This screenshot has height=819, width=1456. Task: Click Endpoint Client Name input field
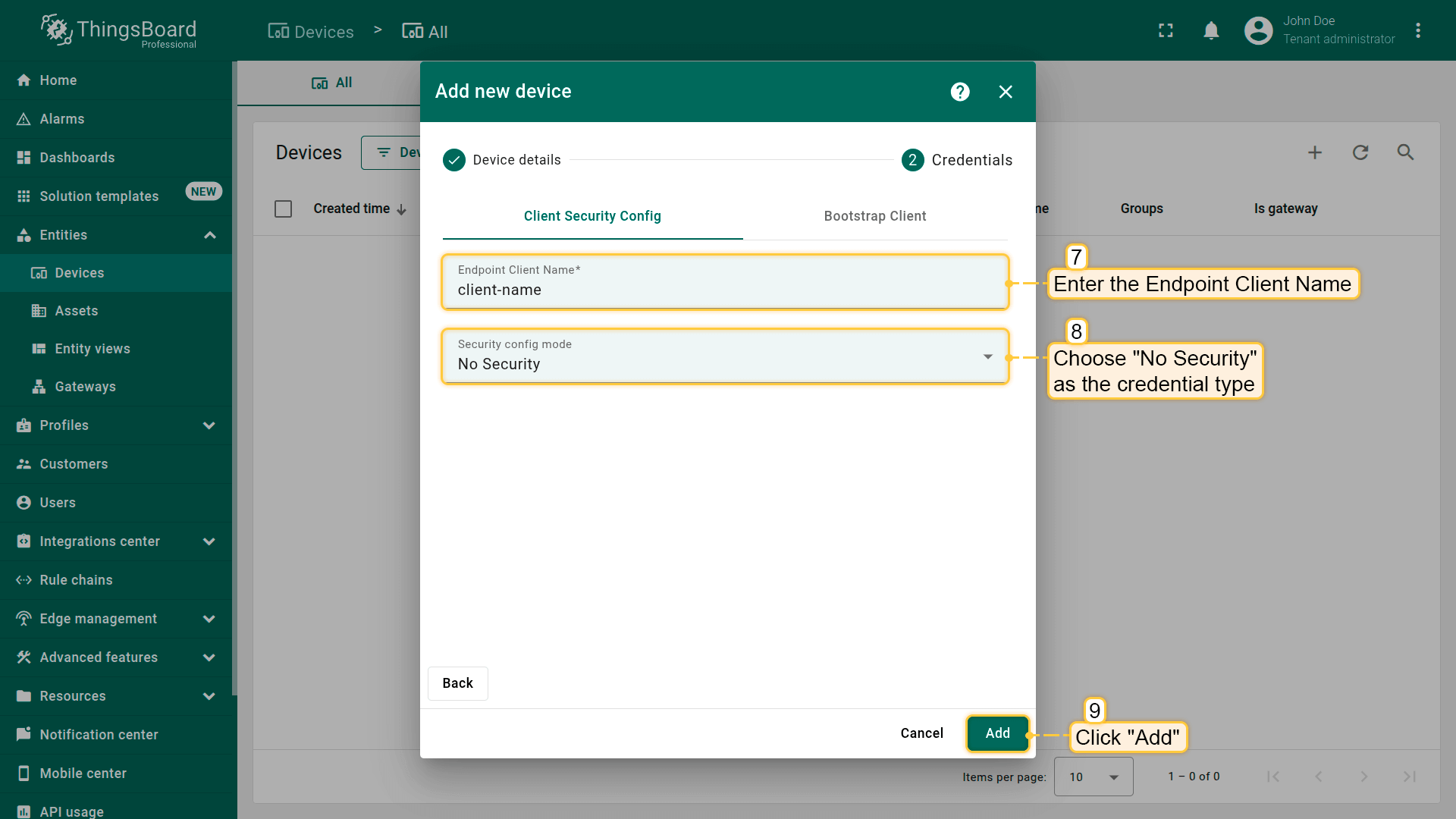[x=724, y=290]
